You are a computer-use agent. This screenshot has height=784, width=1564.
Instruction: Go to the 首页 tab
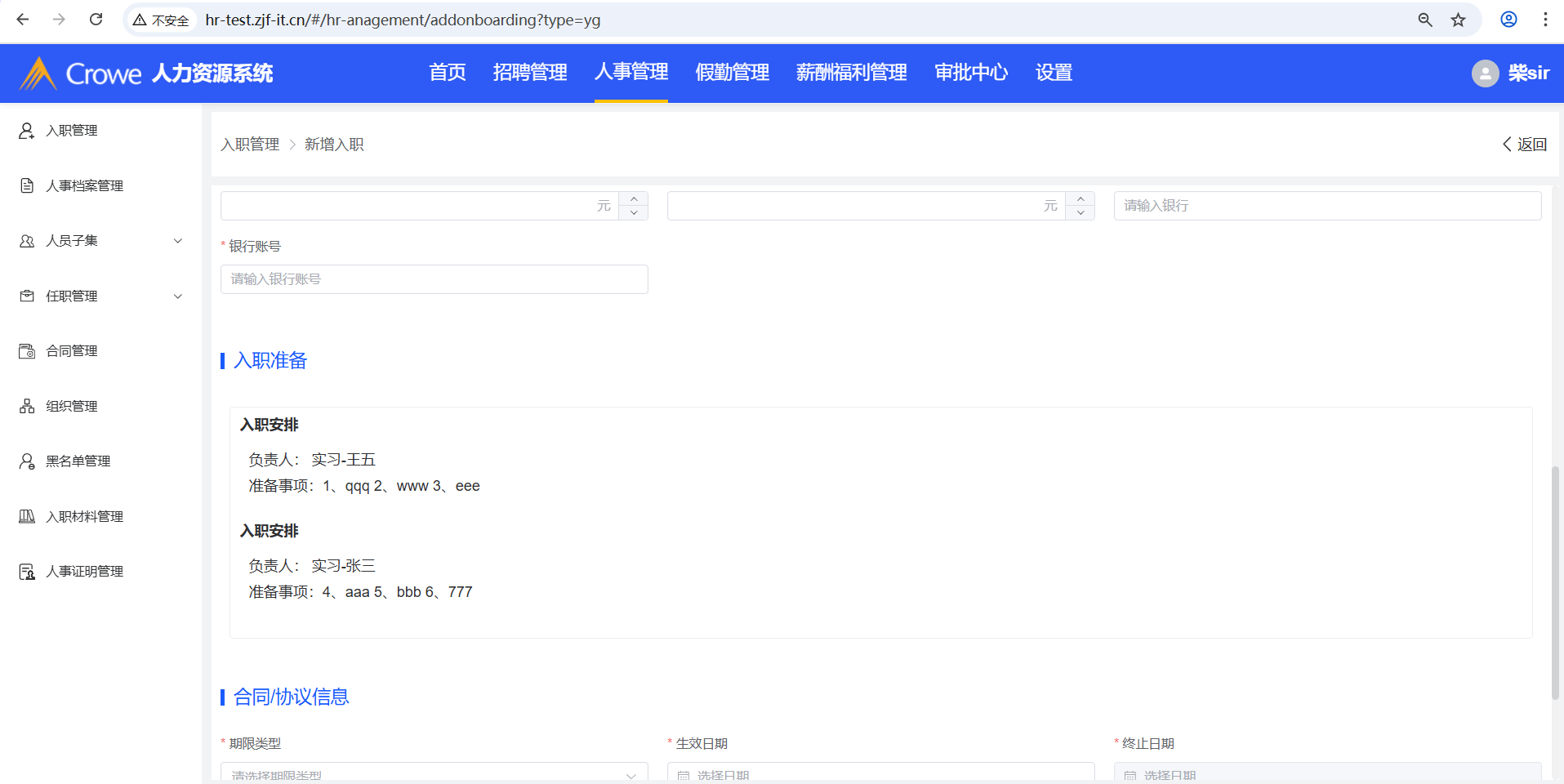click(448, 73)
